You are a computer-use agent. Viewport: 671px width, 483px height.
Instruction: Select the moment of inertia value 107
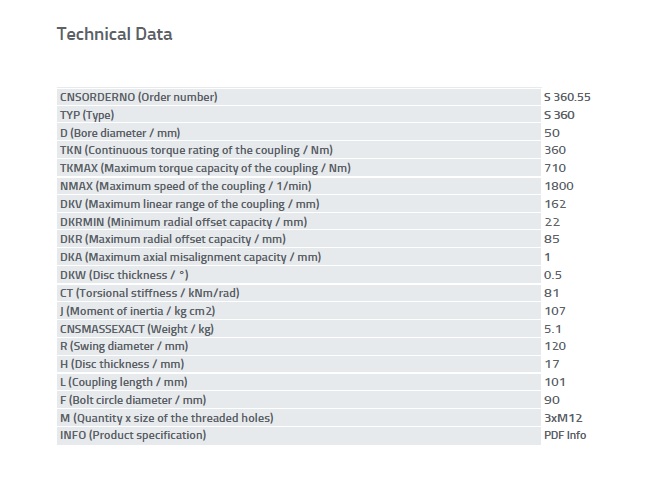(x=555, y=311)
